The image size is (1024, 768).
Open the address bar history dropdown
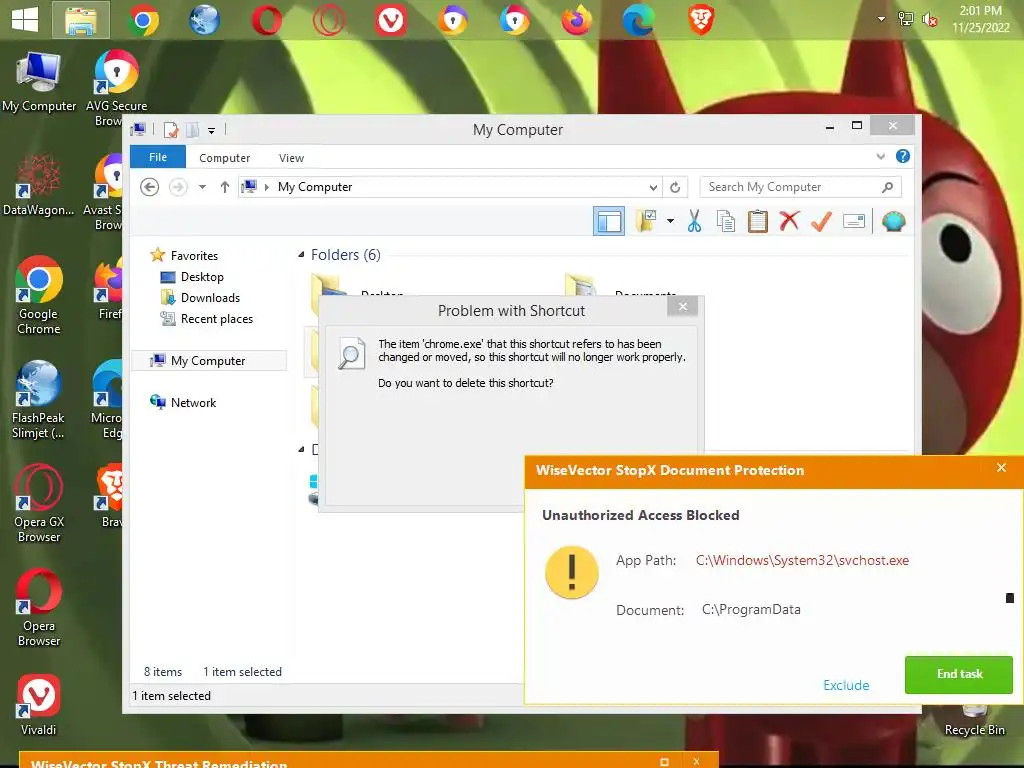click(652, 187)
